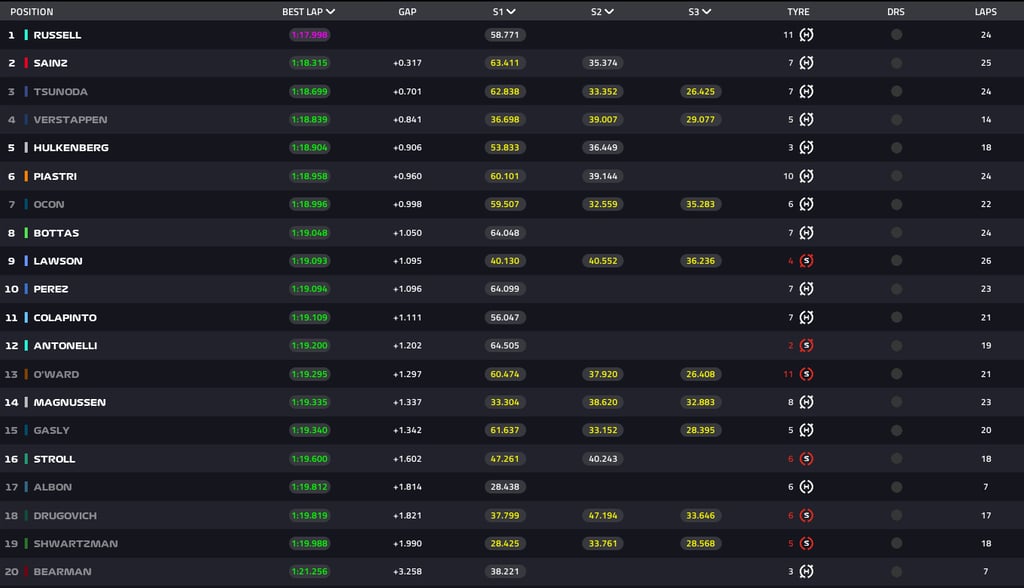Select driver COLAPINTO row name

65,318
